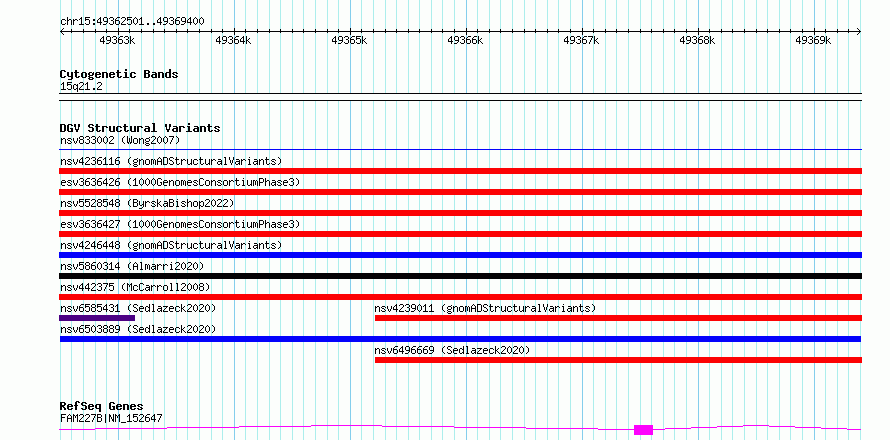This screenshot has height=440, width=890.
Task: Click the ruler's right arrowhead
Action: pos(859,32)
